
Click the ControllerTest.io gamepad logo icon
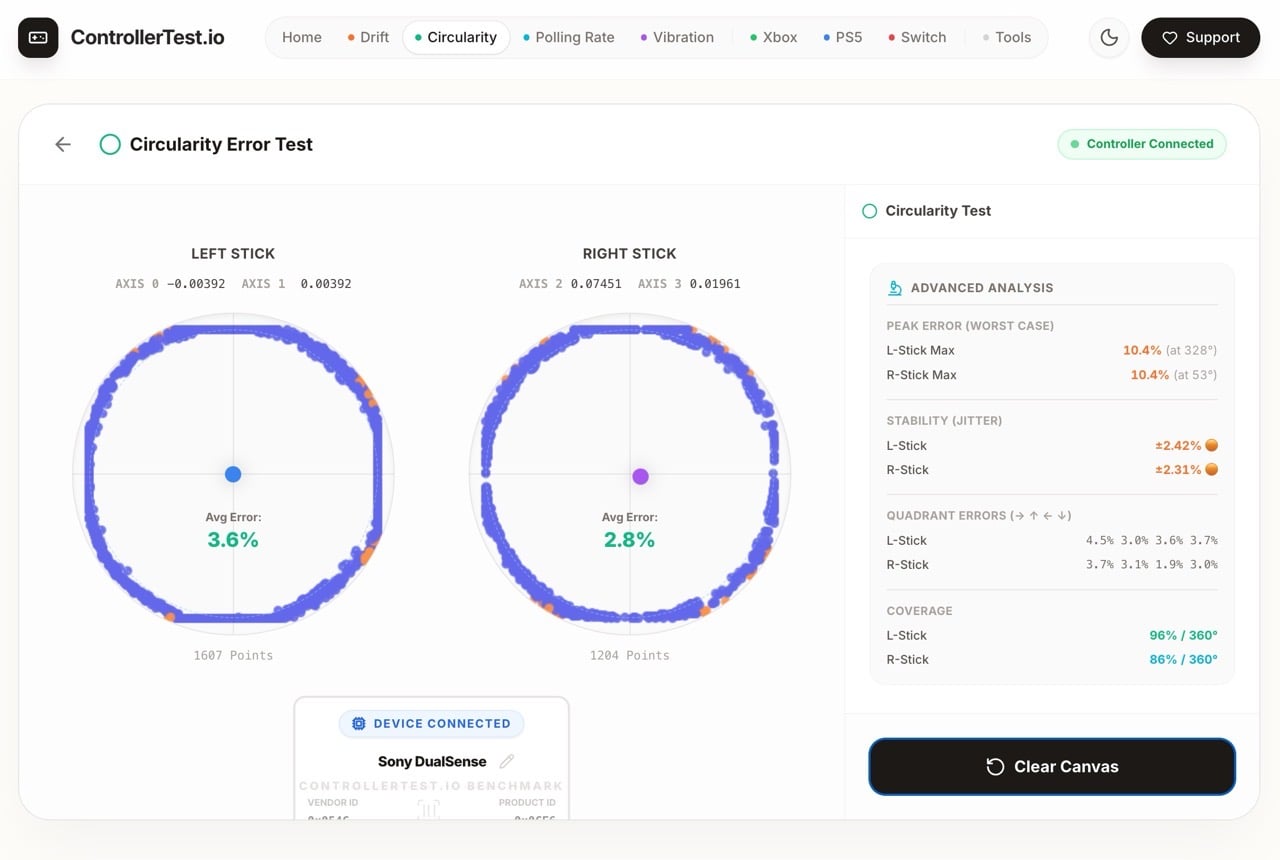pos(37,36)
